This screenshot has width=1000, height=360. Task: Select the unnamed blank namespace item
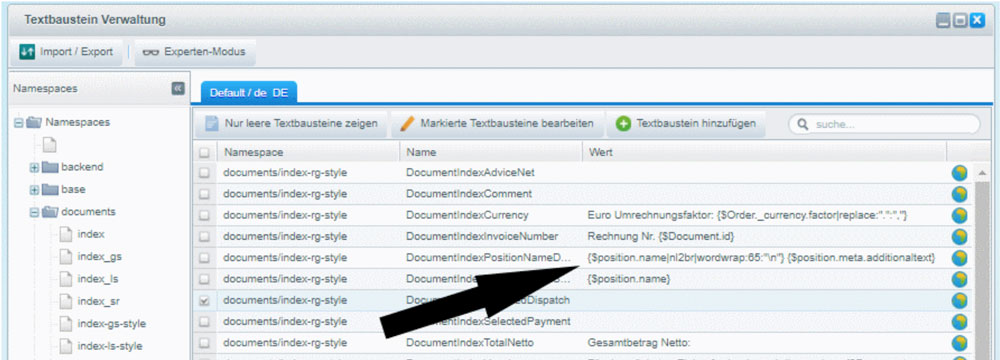(x=50, y=145)
